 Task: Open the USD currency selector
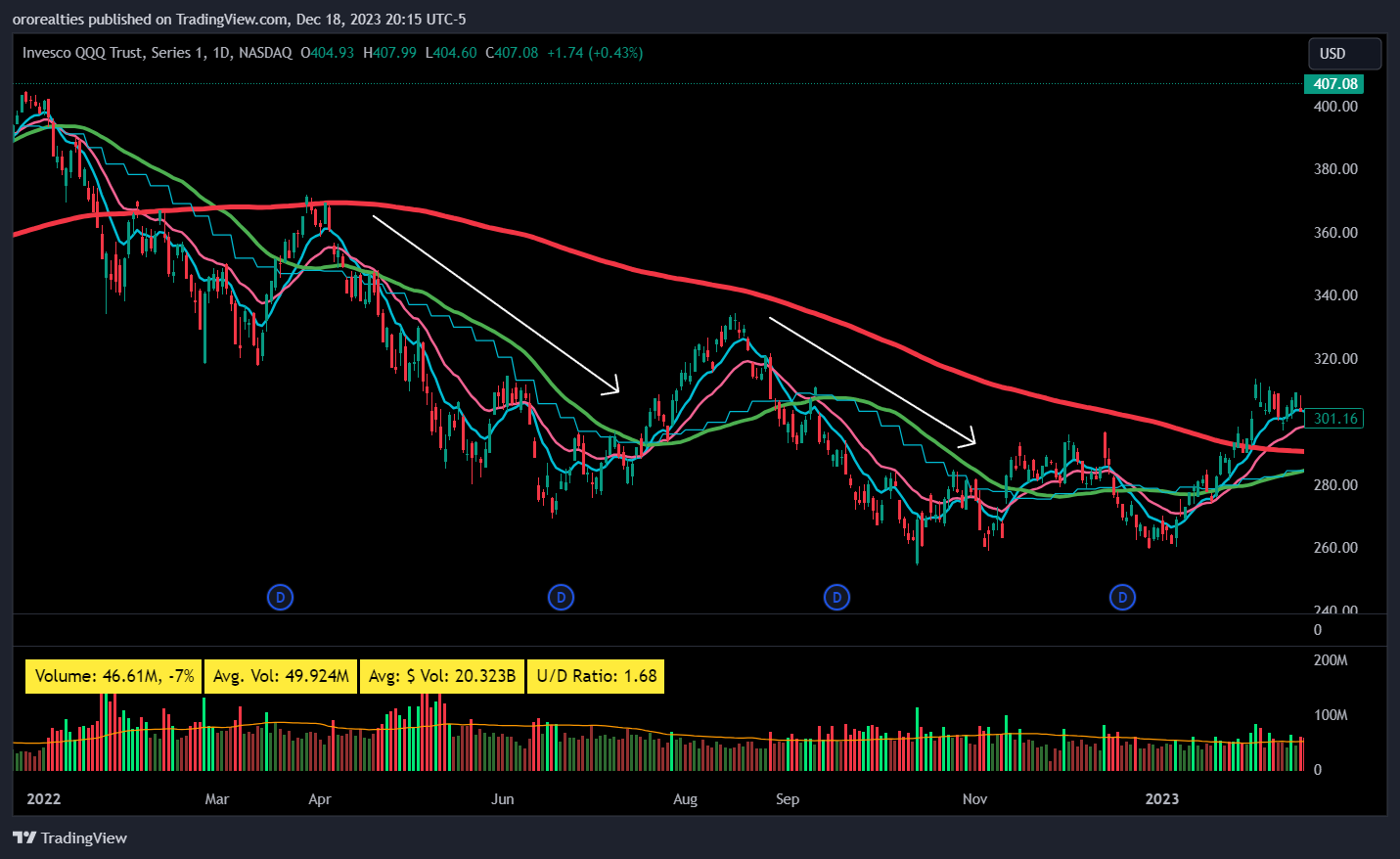1344,54
